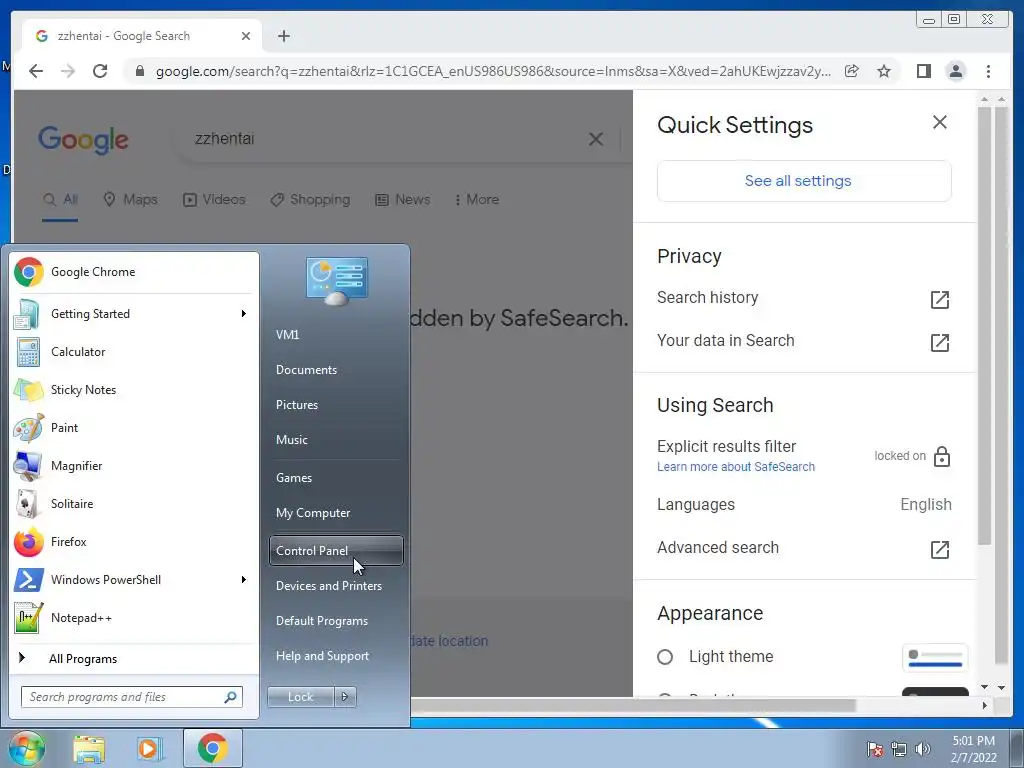Launch Firefox from the Start menu
This screenshot has height=768, width=1024.
134,542
